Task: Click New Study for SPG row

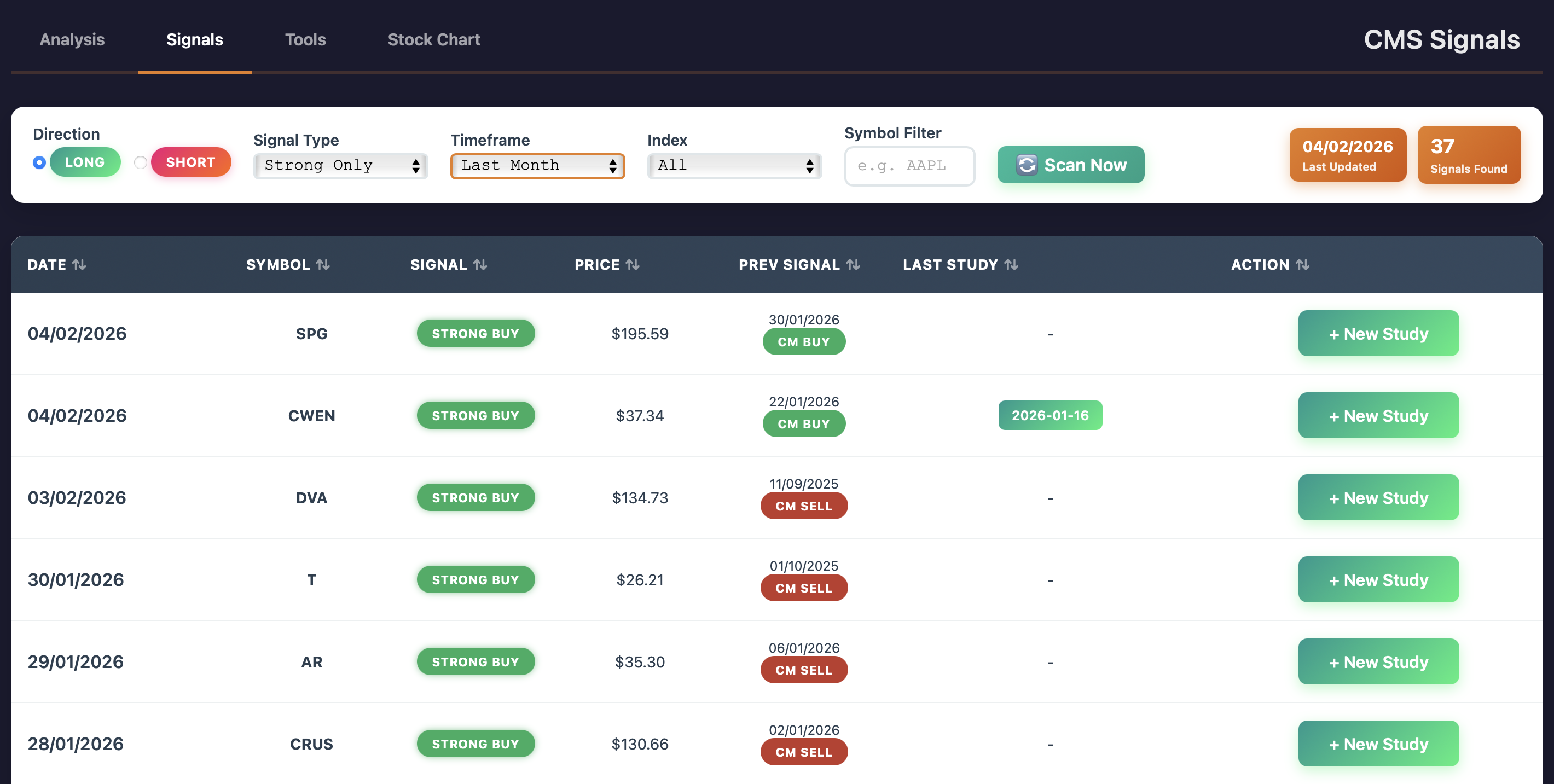Action: (x=1378, y=334)
